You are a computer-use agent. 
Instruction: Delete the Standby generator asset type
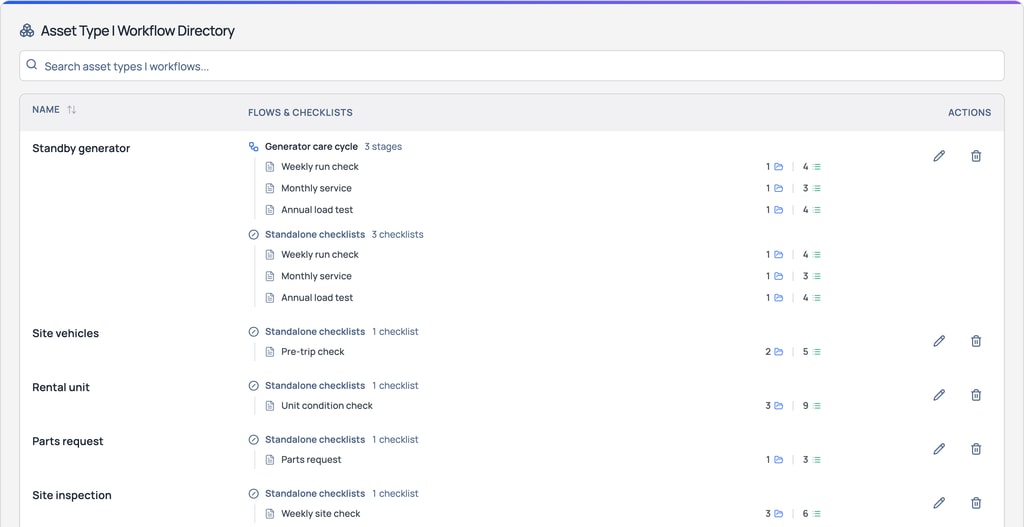click(976, 155)
